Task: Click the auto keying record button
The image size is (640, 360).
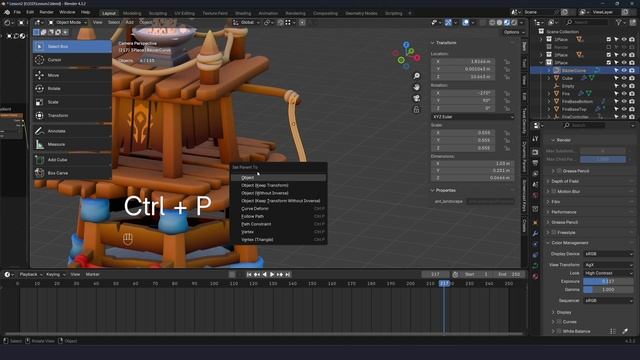Action: (232, 275)
